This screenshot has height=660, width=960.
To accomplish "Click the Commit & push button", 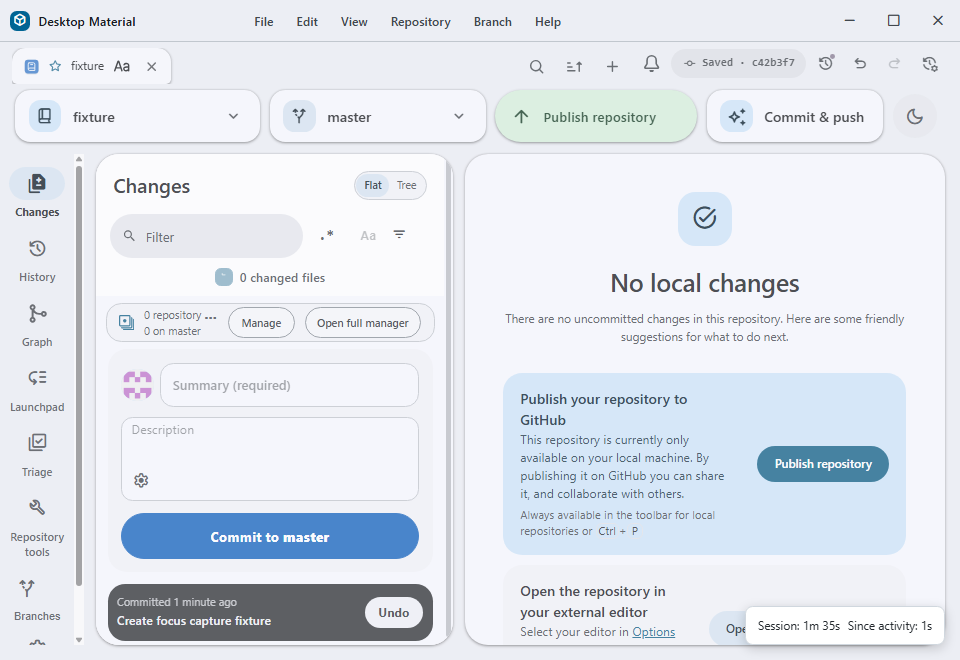I will 795,116.
